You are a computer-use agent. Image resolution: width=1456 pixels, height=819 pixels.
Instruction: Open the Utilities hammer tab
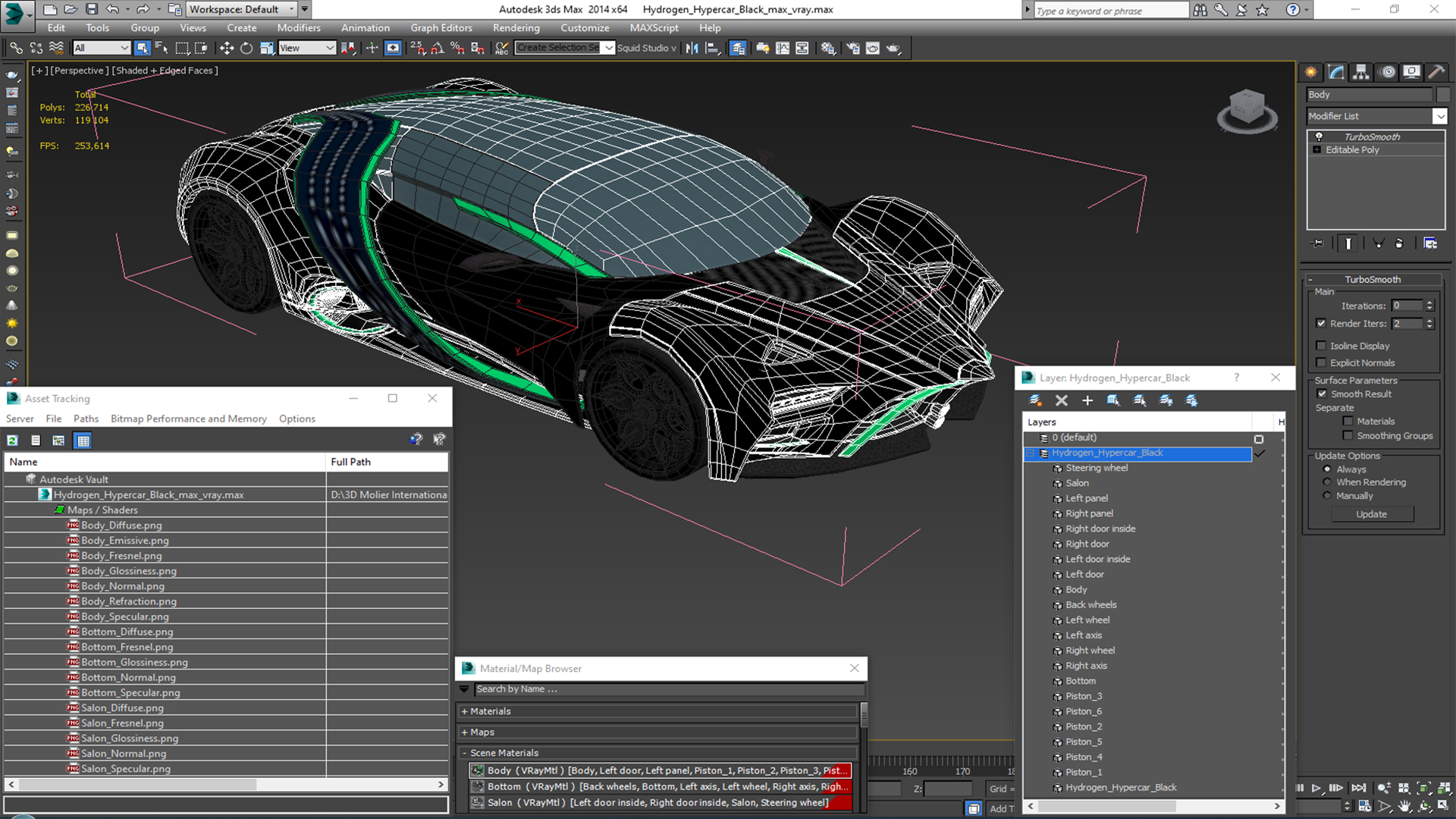pos(1436,72)
